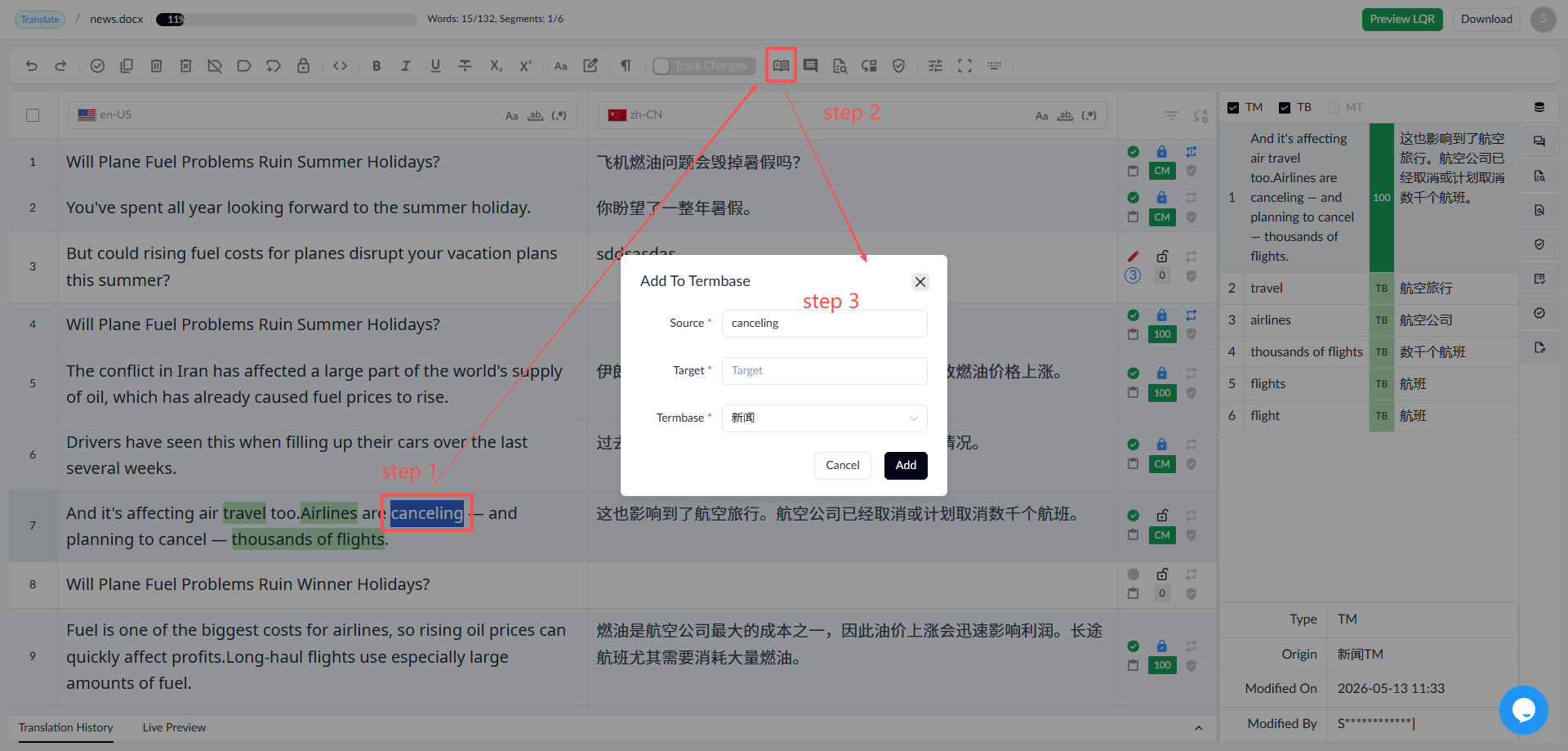
Task: Click the change case Aa toolbar icon
Action: (x=560, y=65)
